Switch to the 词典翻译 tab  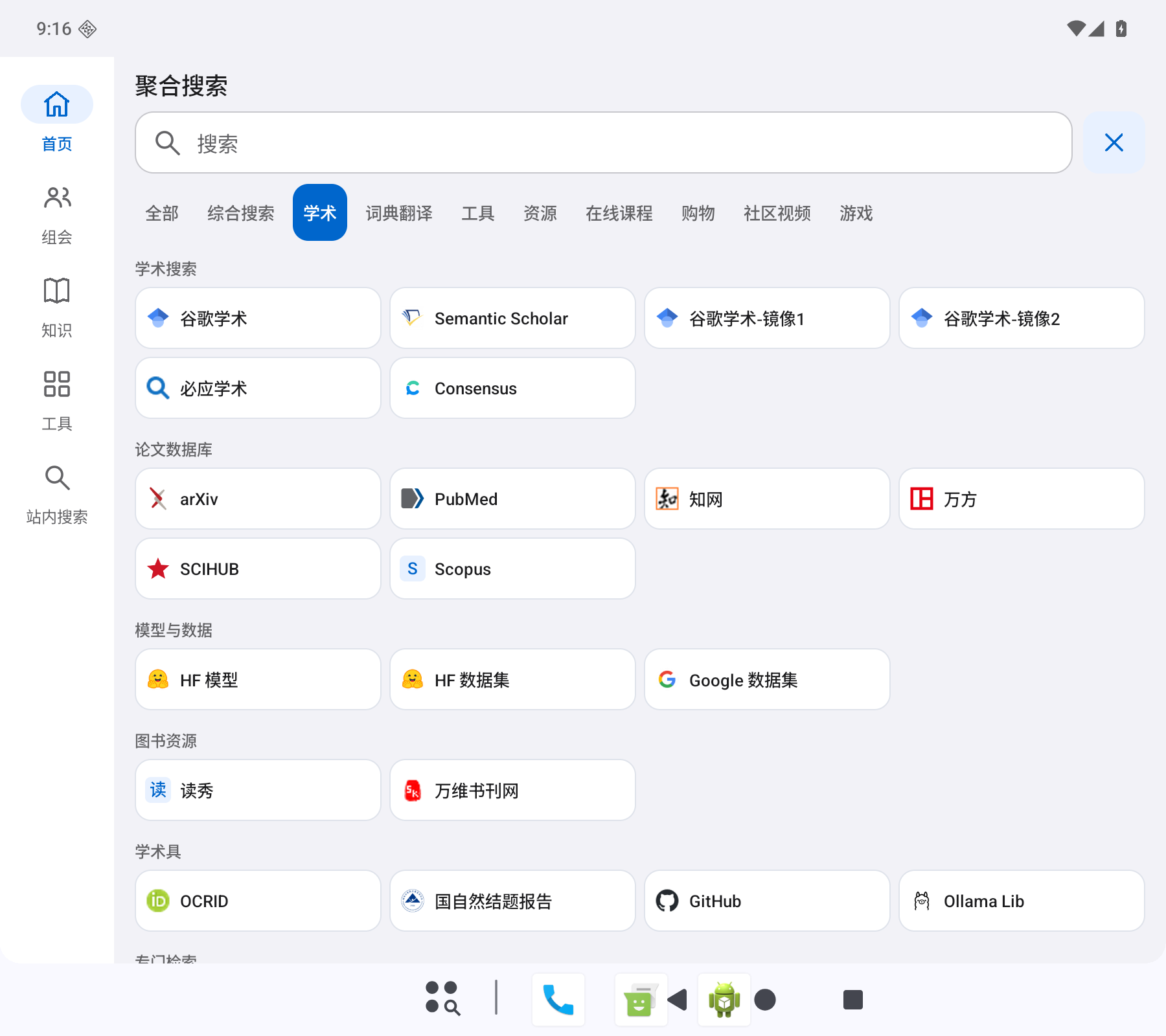(399, 213)
